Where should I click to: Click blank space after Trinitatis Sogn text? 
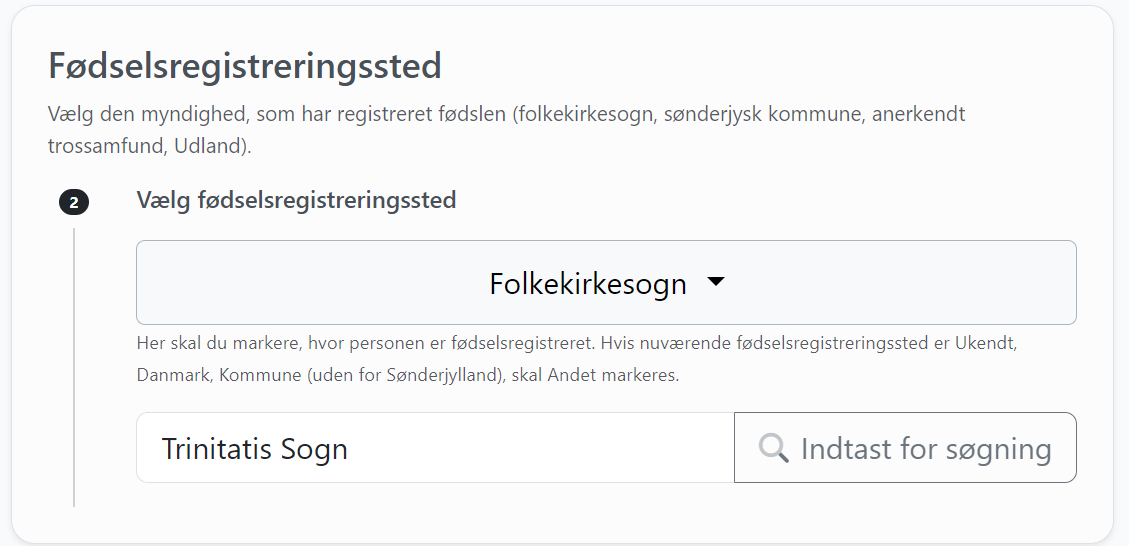(x=540, y=447)
